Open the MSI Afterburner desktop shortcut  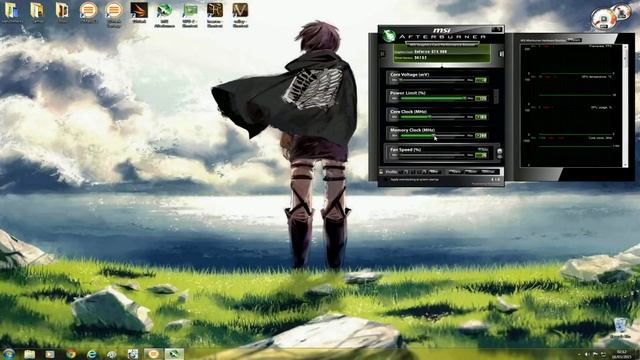(164, 15)
